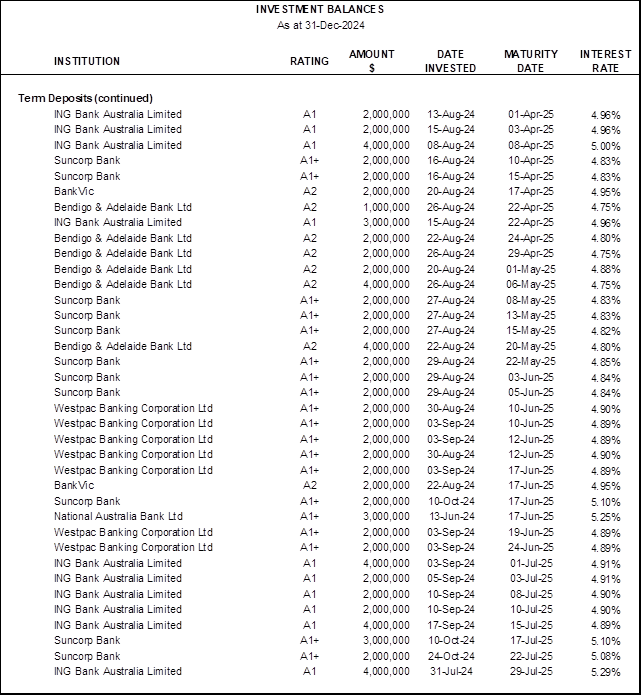642x696 pixels.
Task: Select maturity date 03-Jun-25
Action: 531,378
